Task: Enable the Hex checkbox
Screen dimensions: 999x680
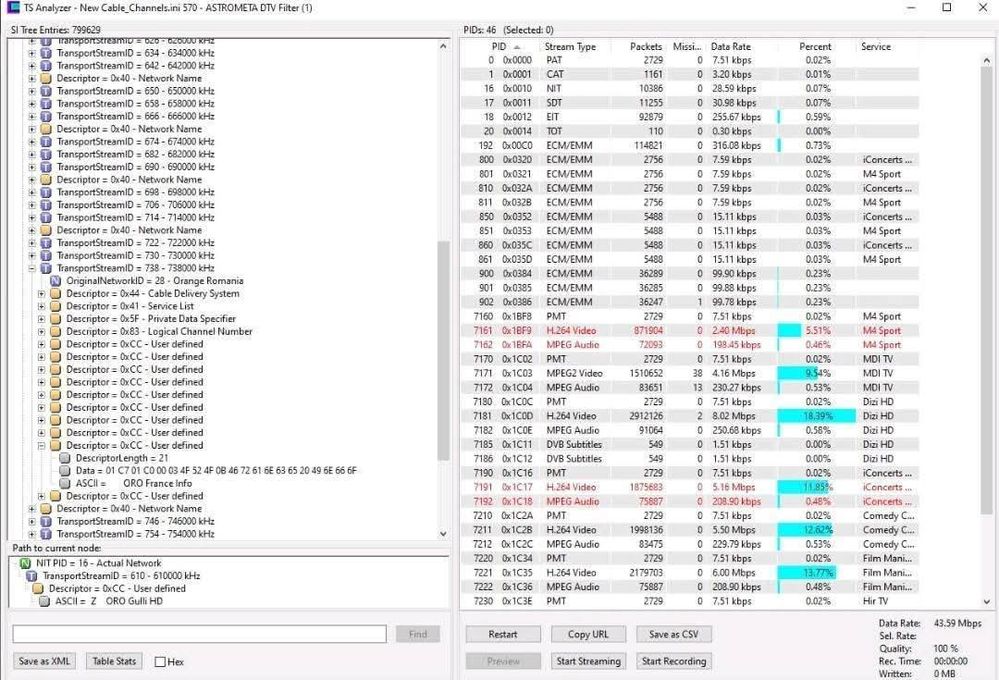Action: (160, 662)
